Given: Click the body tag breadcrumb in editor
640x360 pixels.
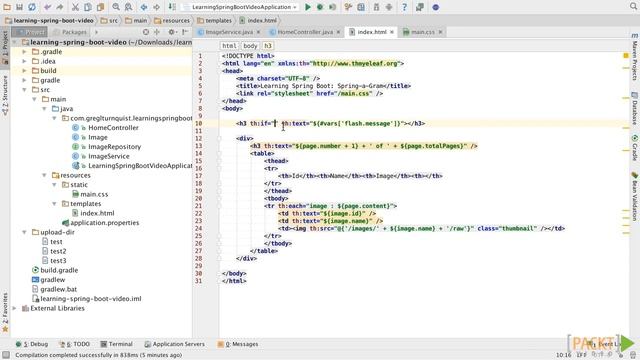Looking at the screenshot, I should (x=250, y=46).
